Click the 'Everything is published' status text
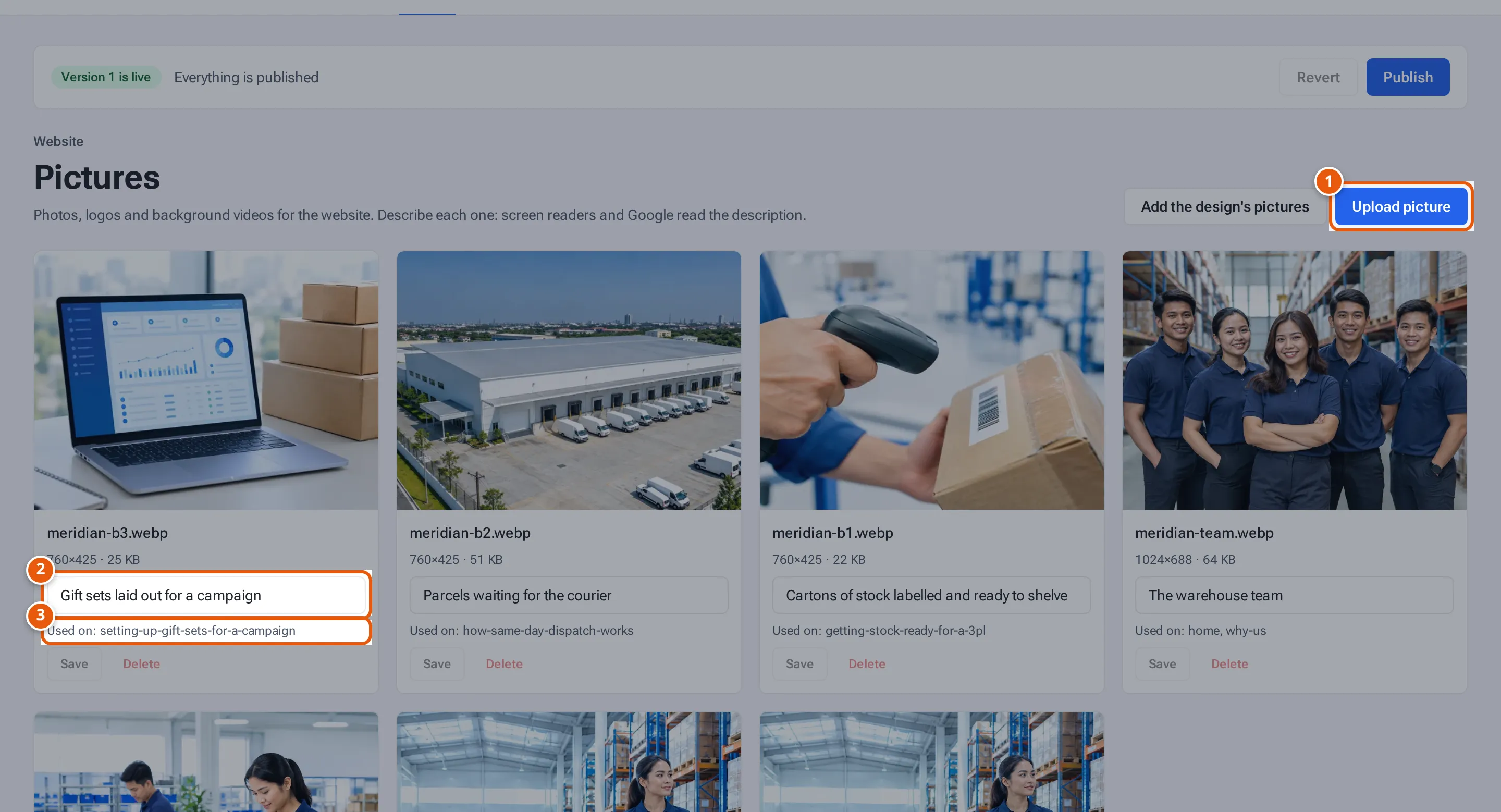 [246, 77]
